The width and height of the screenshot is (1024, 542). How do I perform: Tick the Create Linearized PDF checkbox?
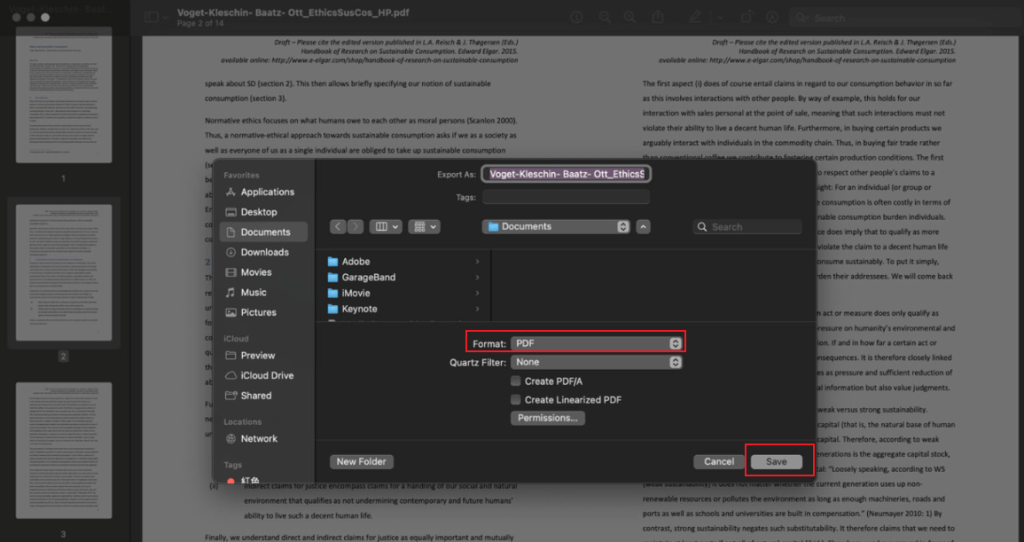pos(516,399)
